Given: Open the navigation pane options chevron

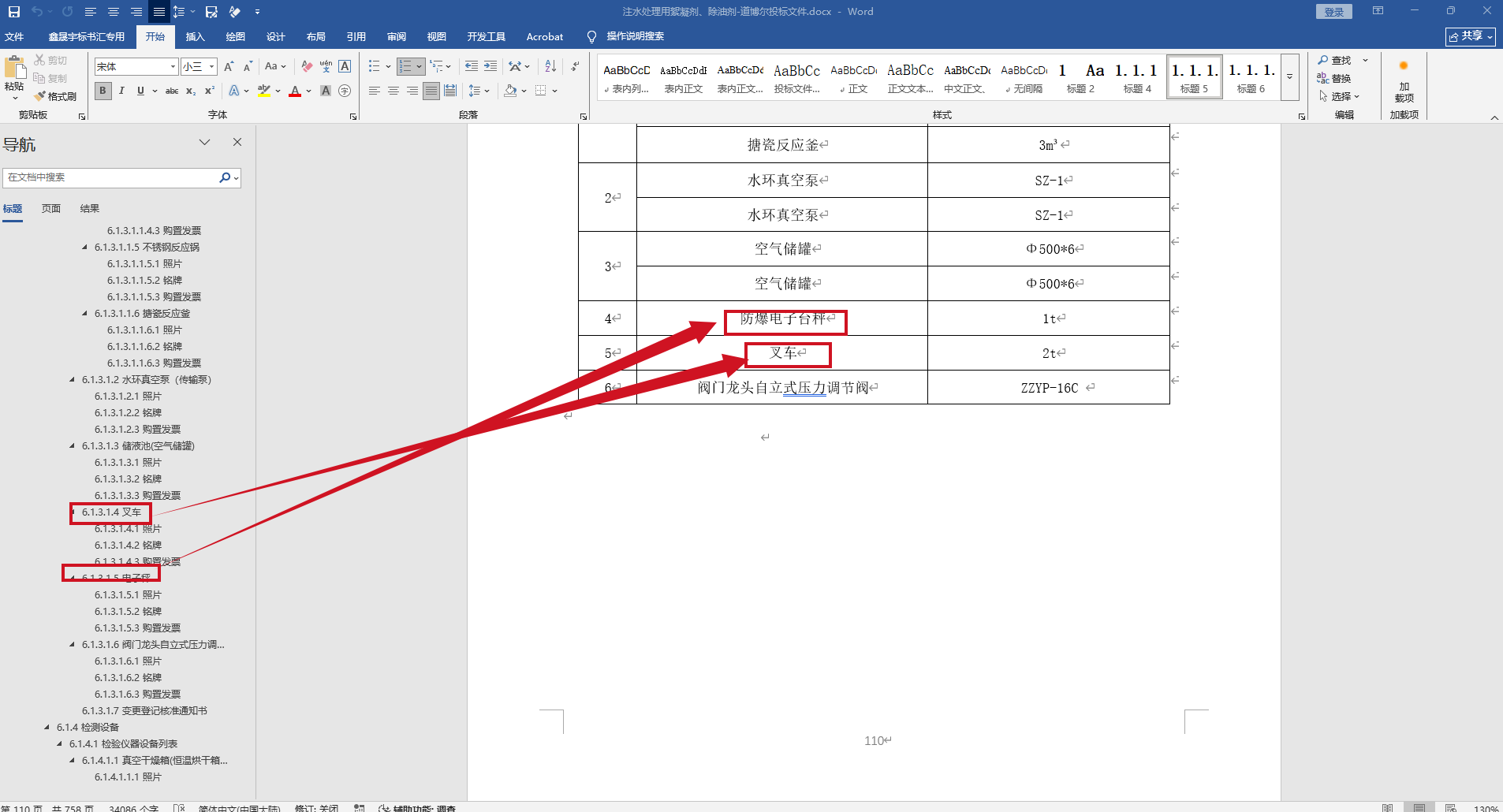Looking at the screenshot, I should pyautogui.click(x=205, y=142).
